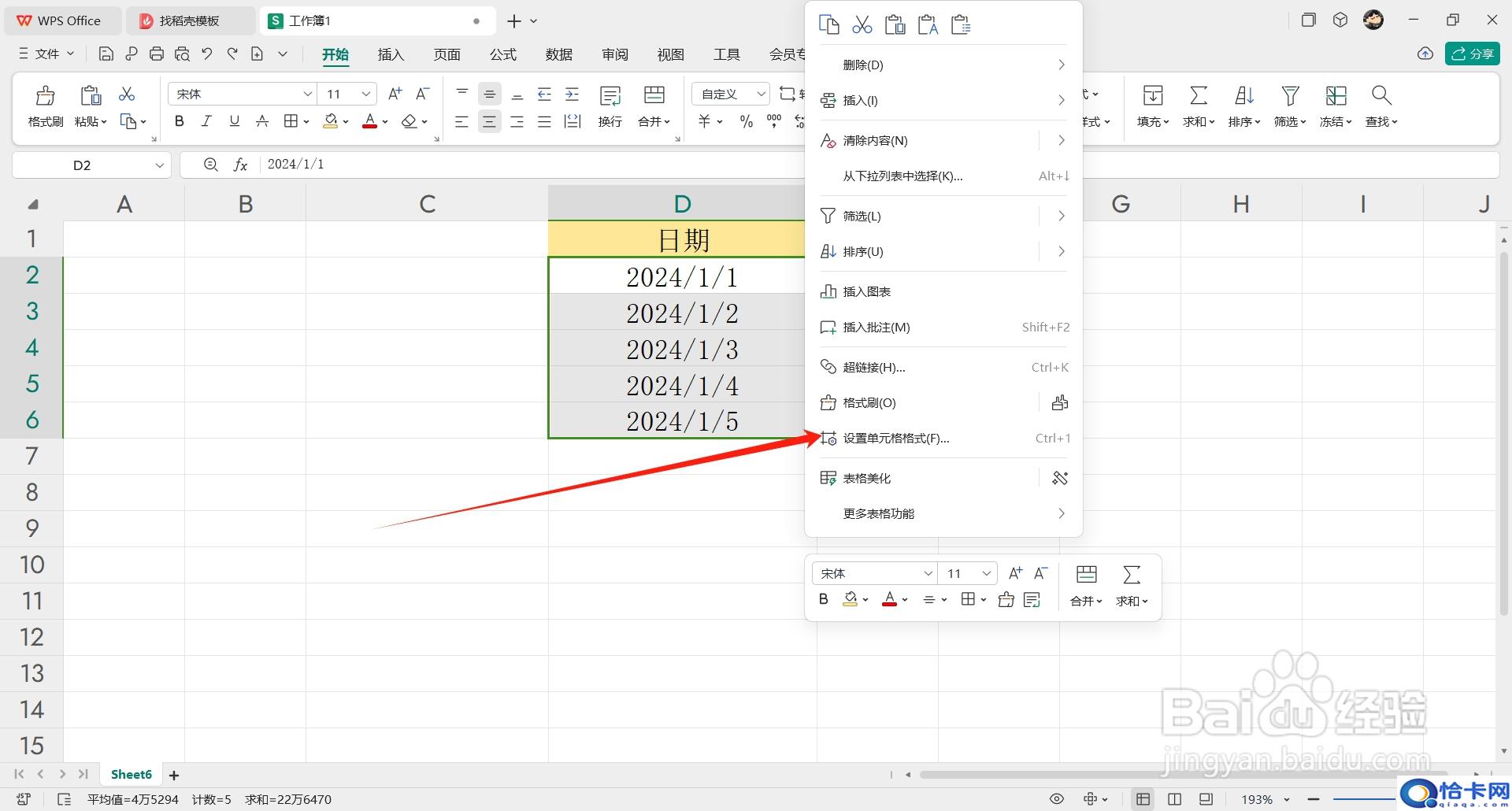This screenshot has height=811, width=1512.
Task: Select the Sheet6 tab
Action: click(x=131, y=775)
